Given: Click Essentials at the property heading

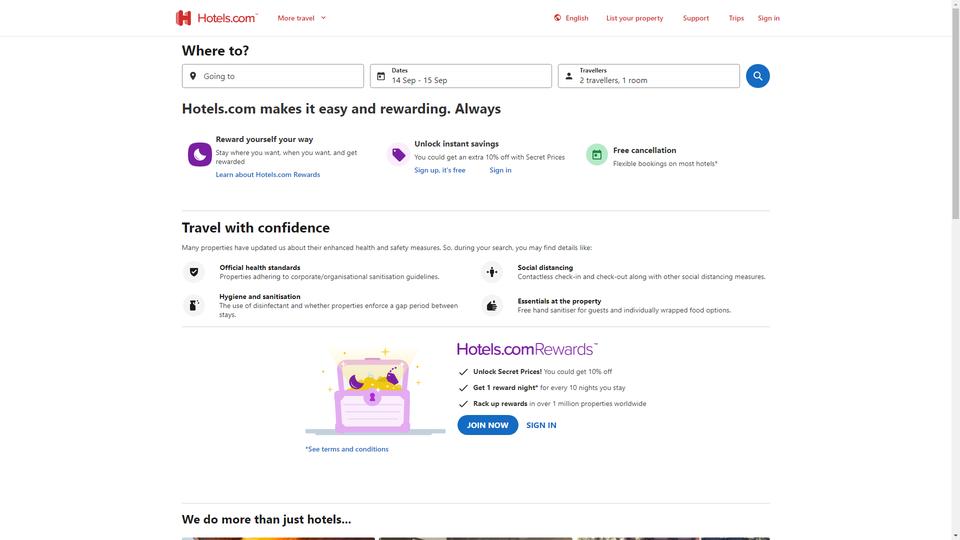Looking at the screenshot, I should click(559, 301).
